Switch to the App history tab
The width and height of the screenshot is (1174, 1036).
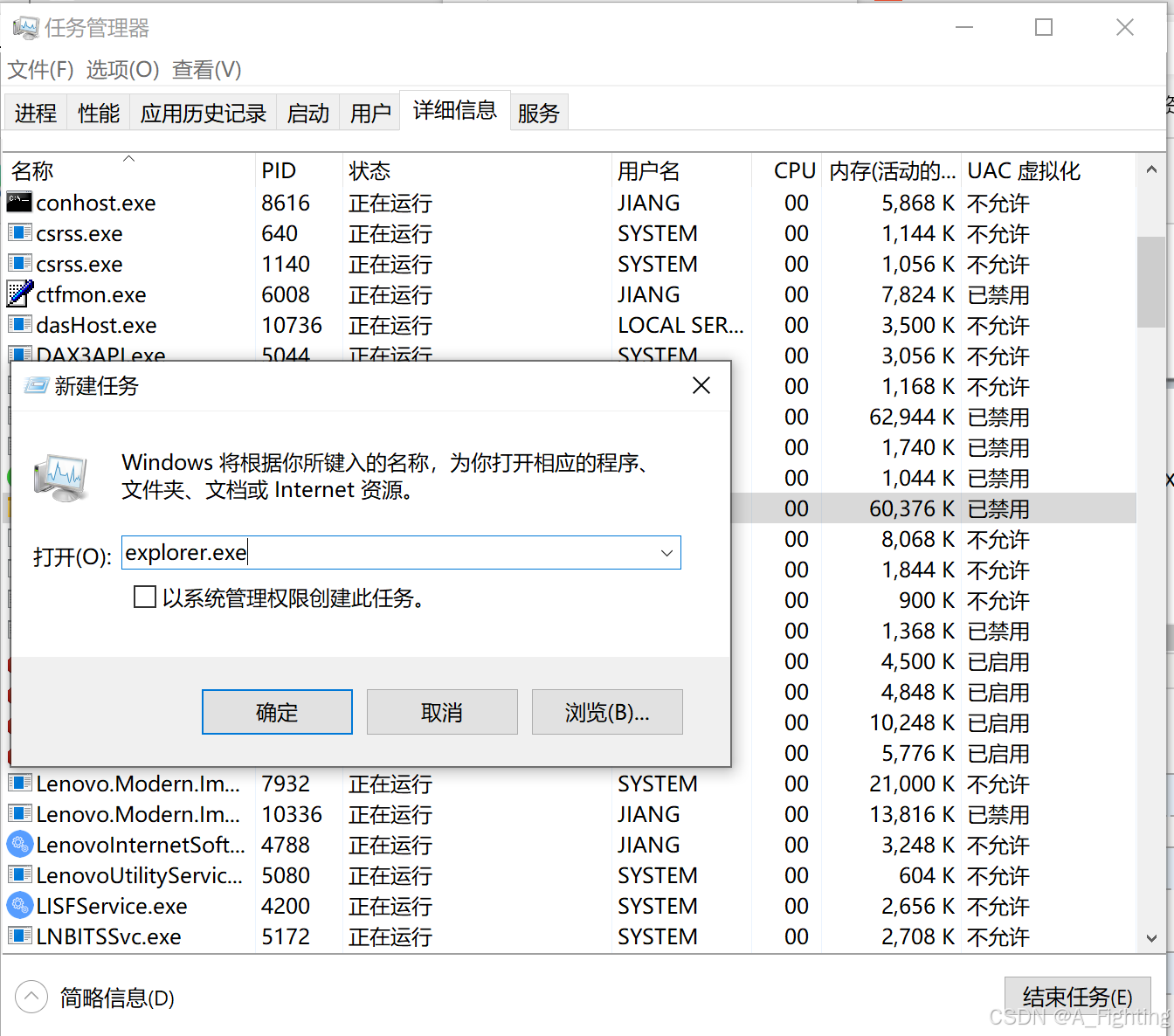(204, 113)
